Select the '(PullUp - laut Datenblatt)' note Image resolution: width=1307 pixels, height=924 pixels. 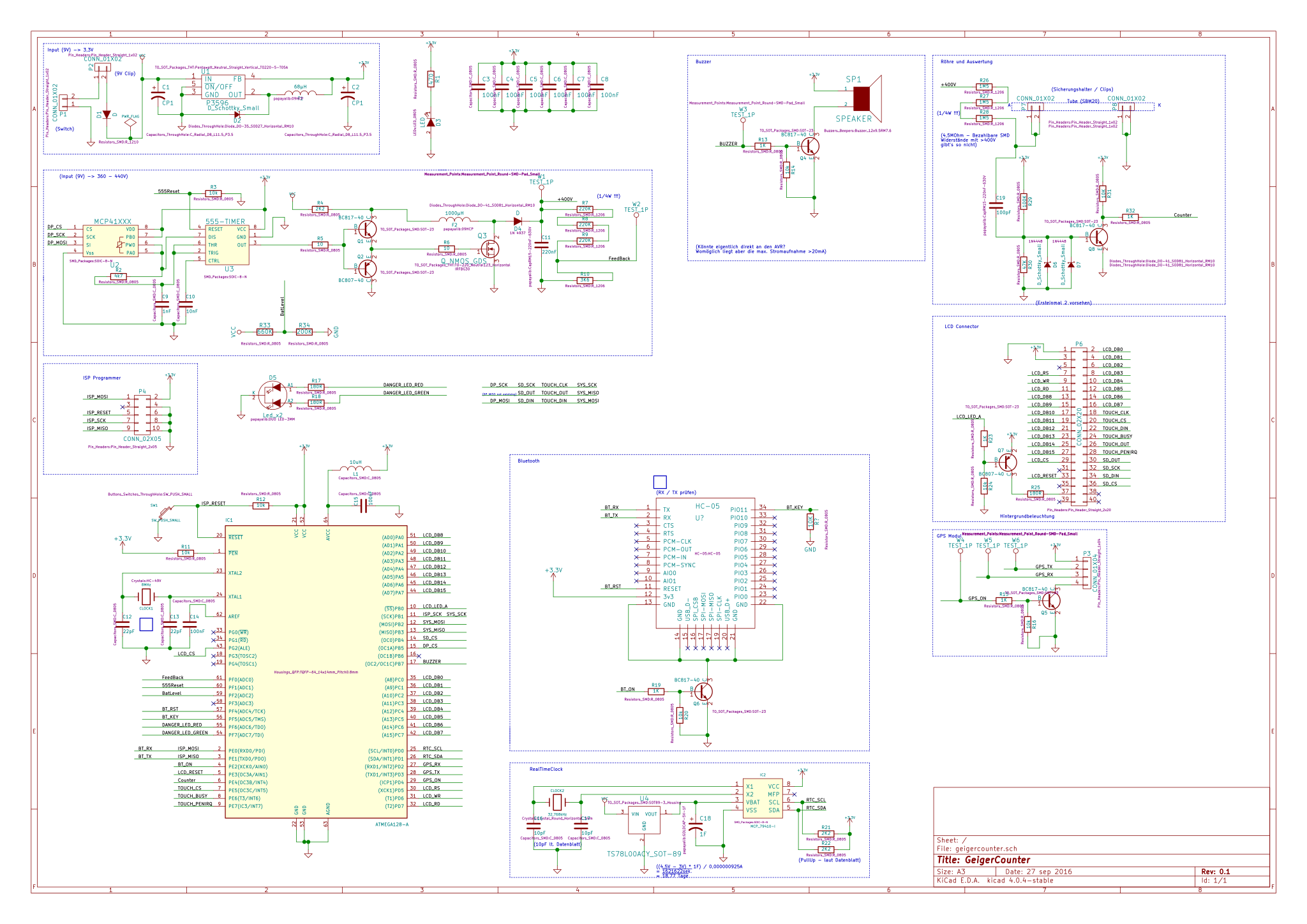(829, 860)
